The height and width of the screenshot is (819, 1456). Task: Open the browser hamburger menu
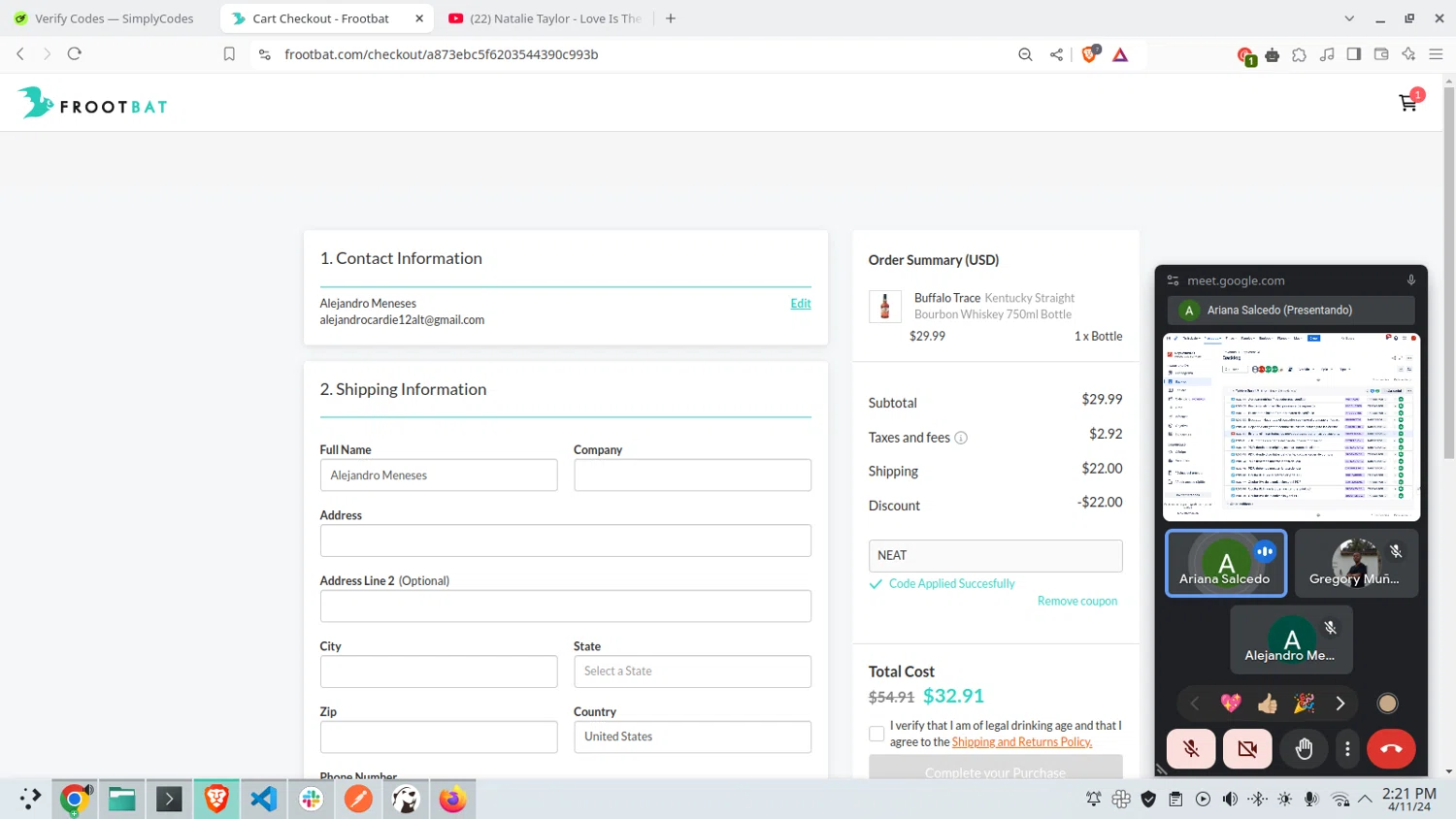(1436, 54)
